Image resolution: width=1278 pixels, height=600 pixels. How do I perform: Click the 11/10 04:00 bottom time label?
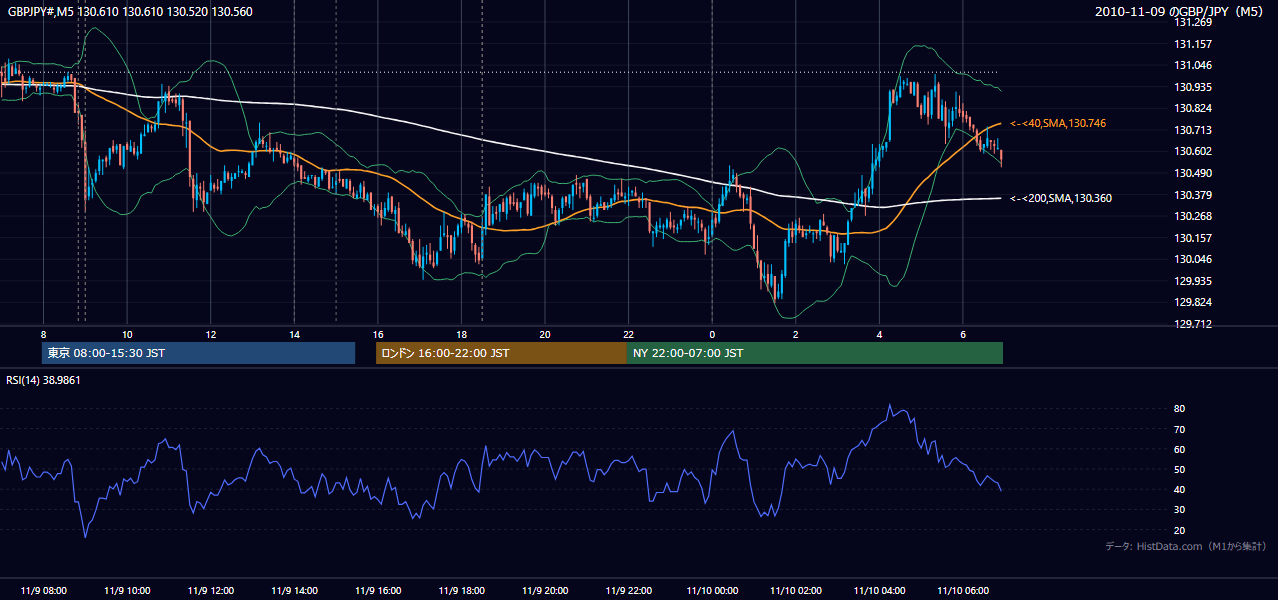pyautogui.click(x=880, y=591)
